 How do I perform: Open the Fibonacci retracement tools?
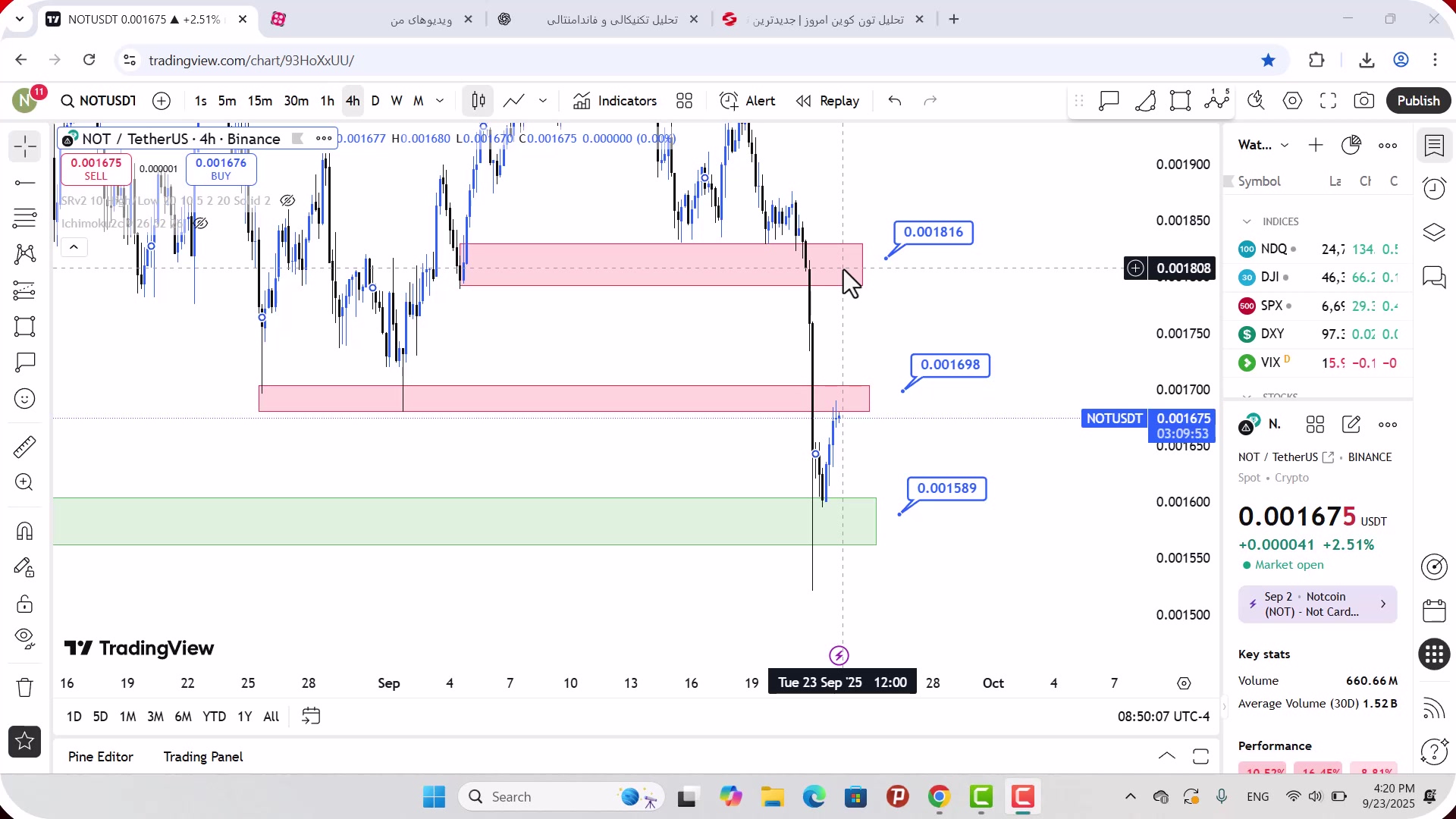25,218
